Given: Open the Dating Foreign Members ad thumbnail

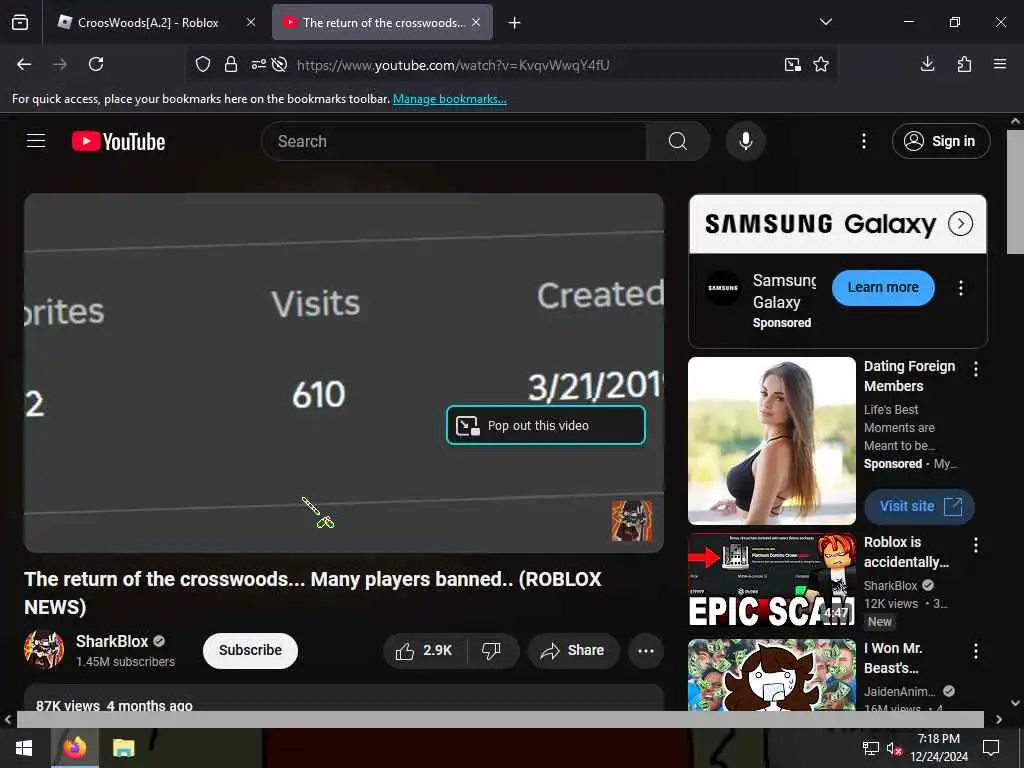Looking at the screenshot, I should pyautogui.click(x=772, y=441).
